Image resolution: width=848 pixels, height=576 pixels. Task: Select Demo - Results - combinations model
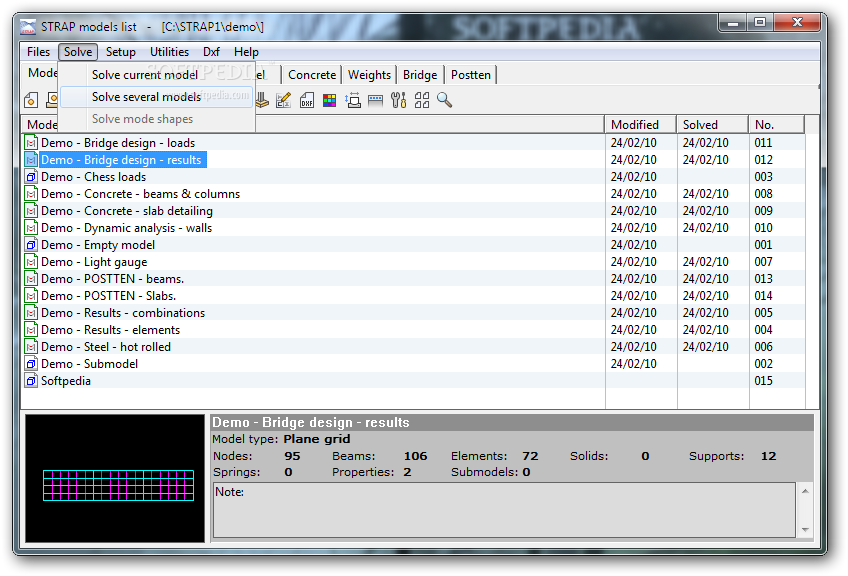pos(123,313)
